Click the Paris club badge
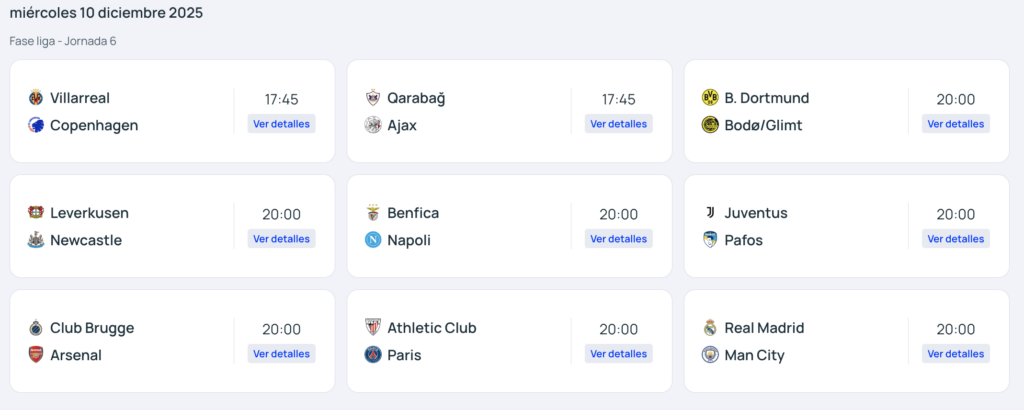 [x=373, y=355]
